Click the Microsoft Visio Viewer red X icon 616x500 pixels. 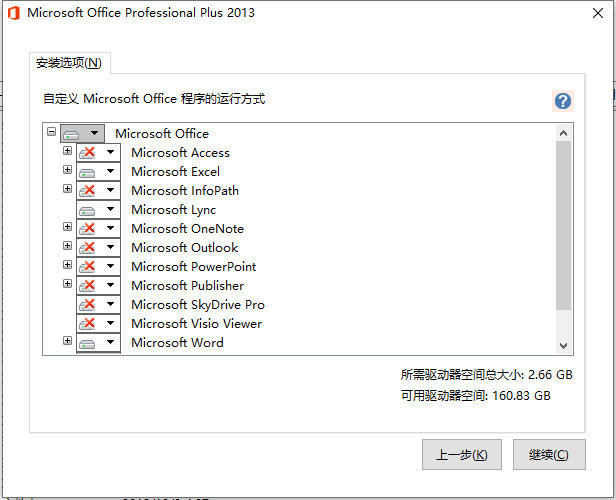tap(87, 324)
